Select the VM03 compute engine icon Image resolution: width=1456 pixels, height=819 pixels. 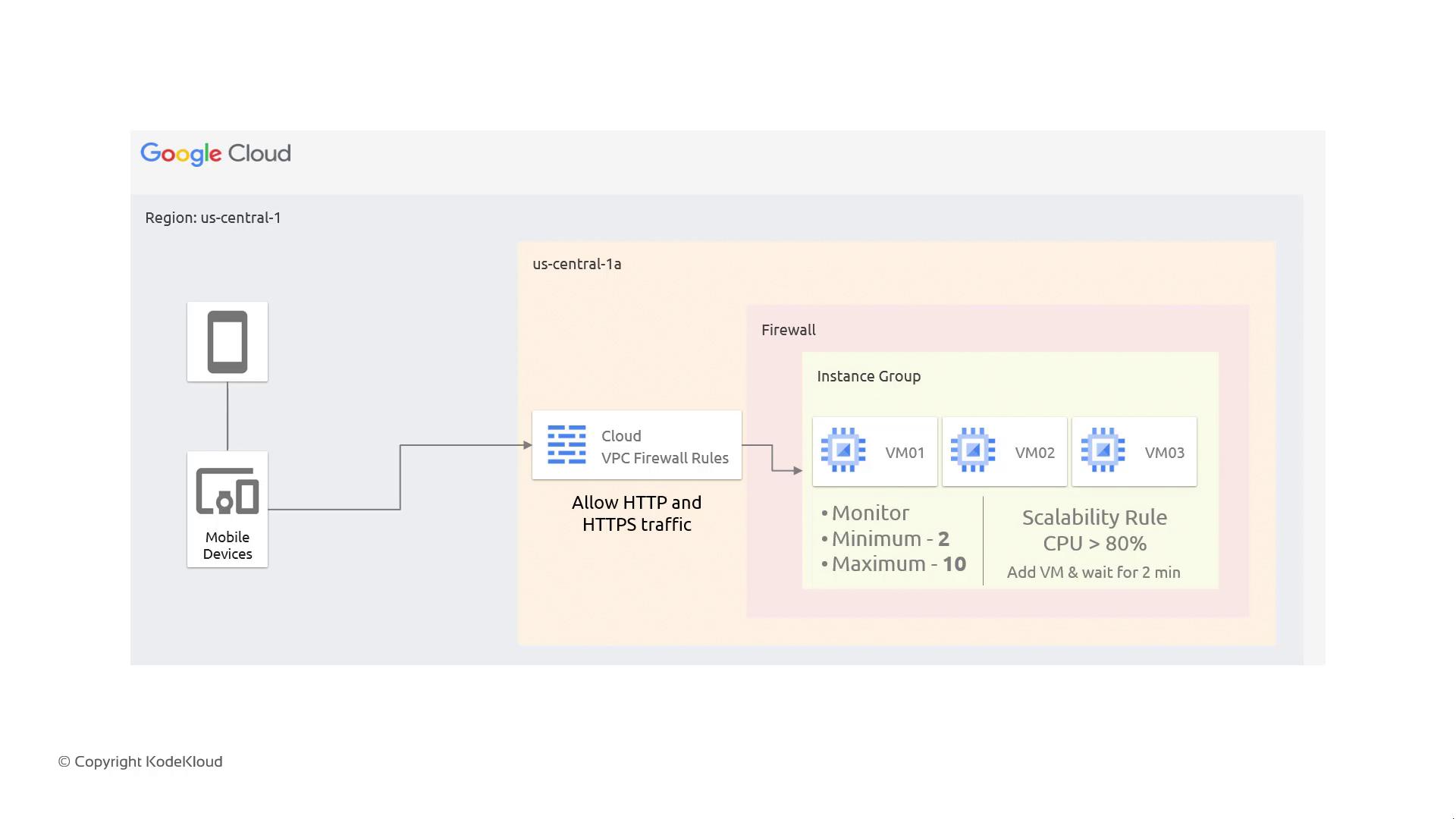[1103, 450]
